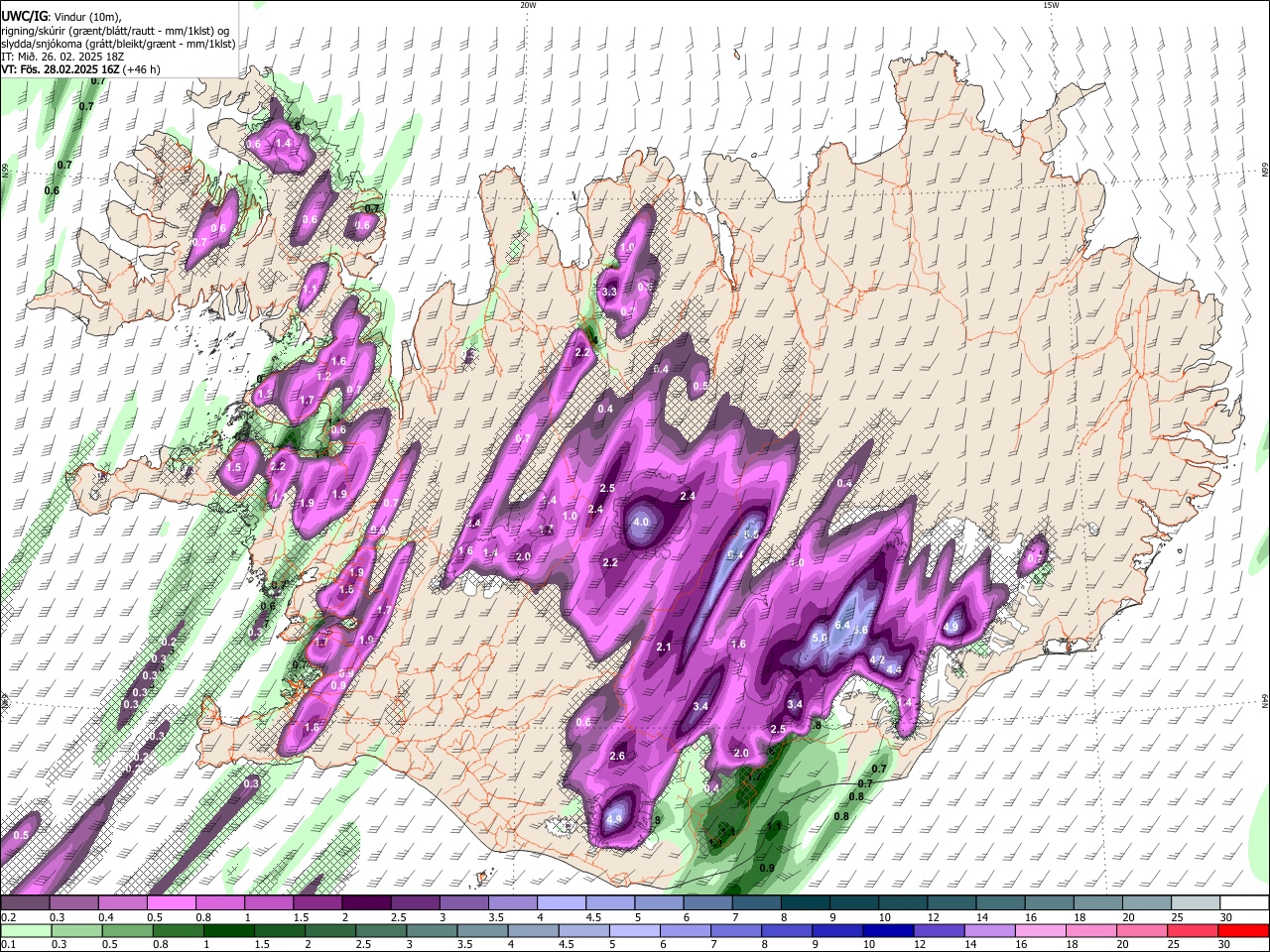This screenshot has width=1270, height=952.
Task: Click the 'slydda/snjókoma' legend description line
Action: coord(118,43)
